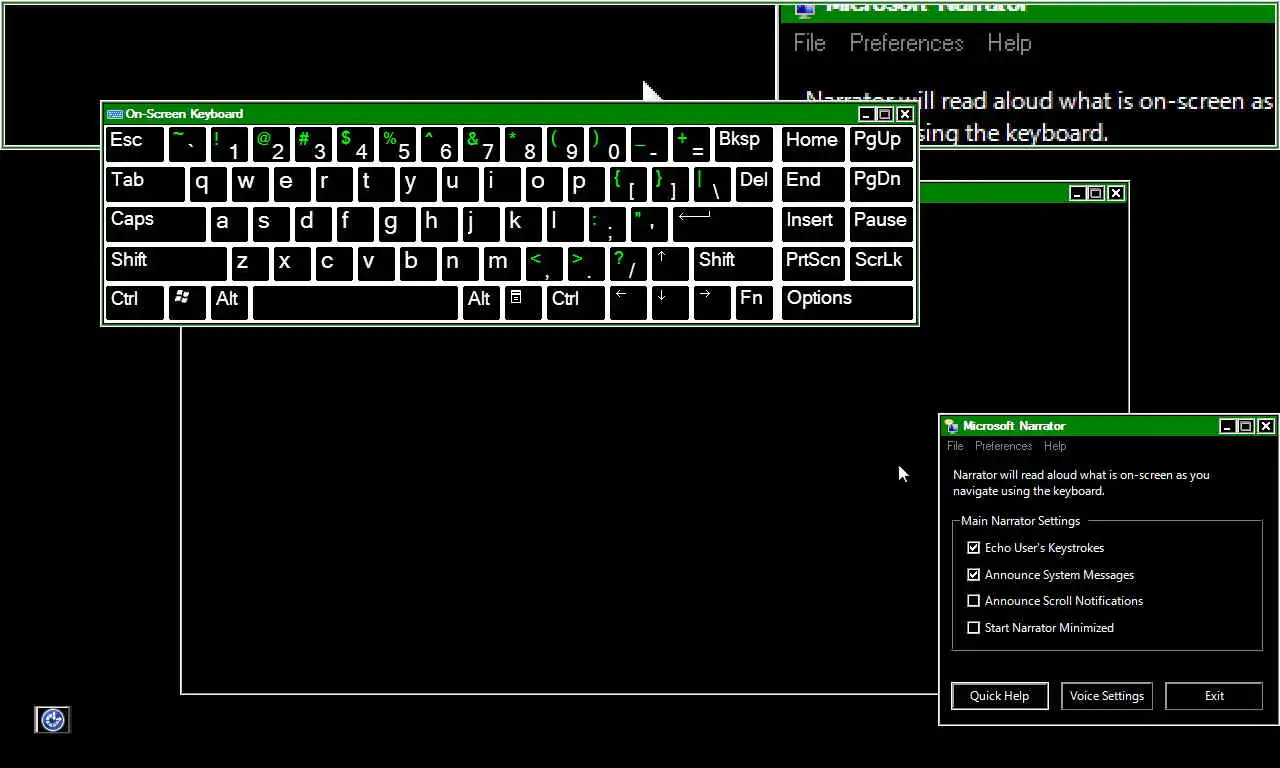1280x768 pixels.
Task: Enable Announce Scroll Notifications checkbox
Action: click(x=973, y=601)
